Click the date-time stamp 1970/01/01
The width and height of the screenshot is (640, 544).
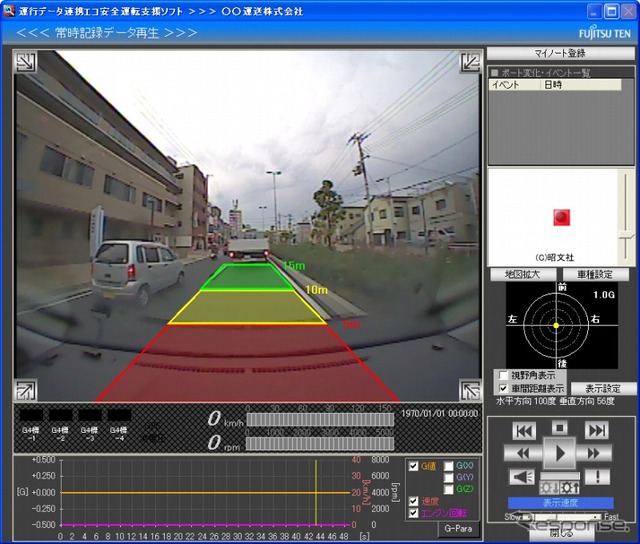click(x=440, y=413)
